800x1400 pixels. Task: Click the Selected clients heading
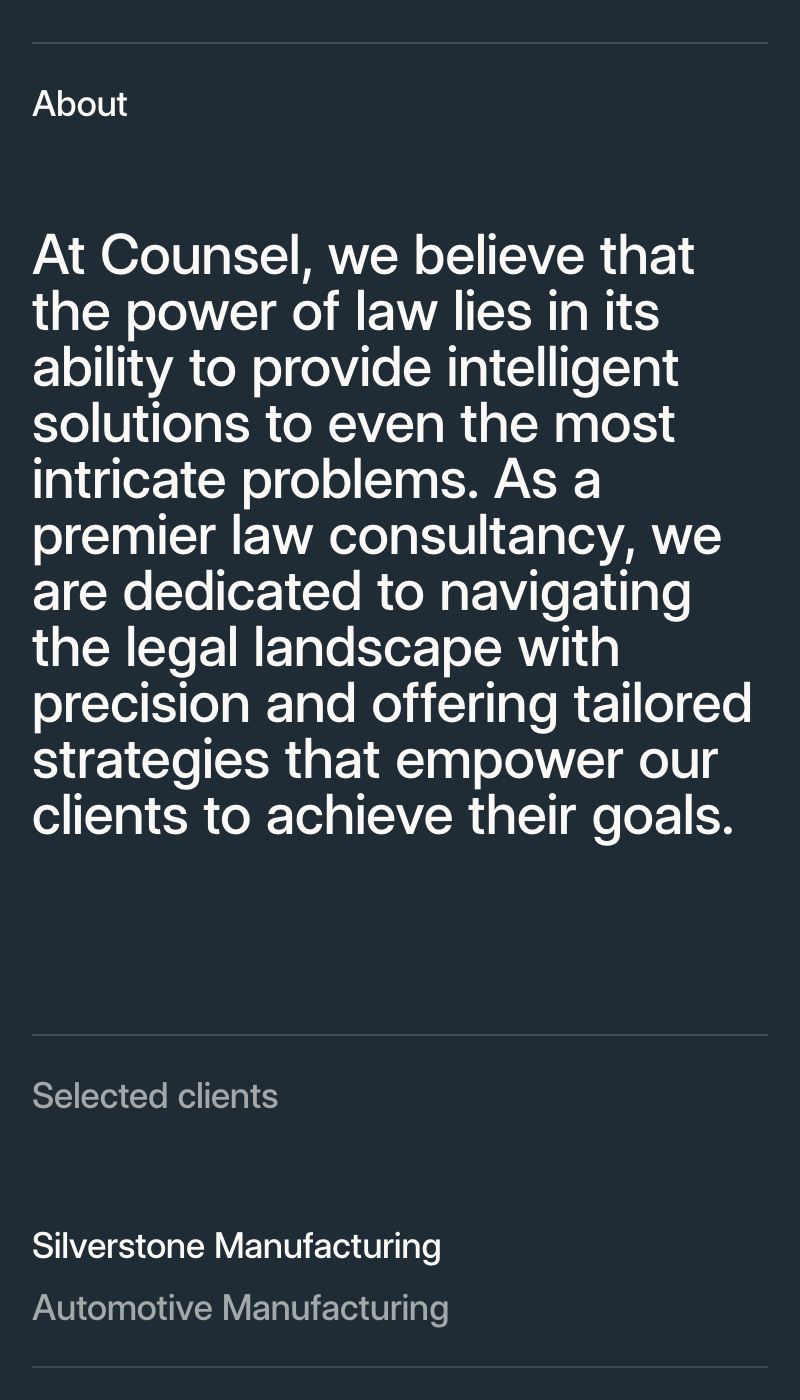tap(155, 1096)
